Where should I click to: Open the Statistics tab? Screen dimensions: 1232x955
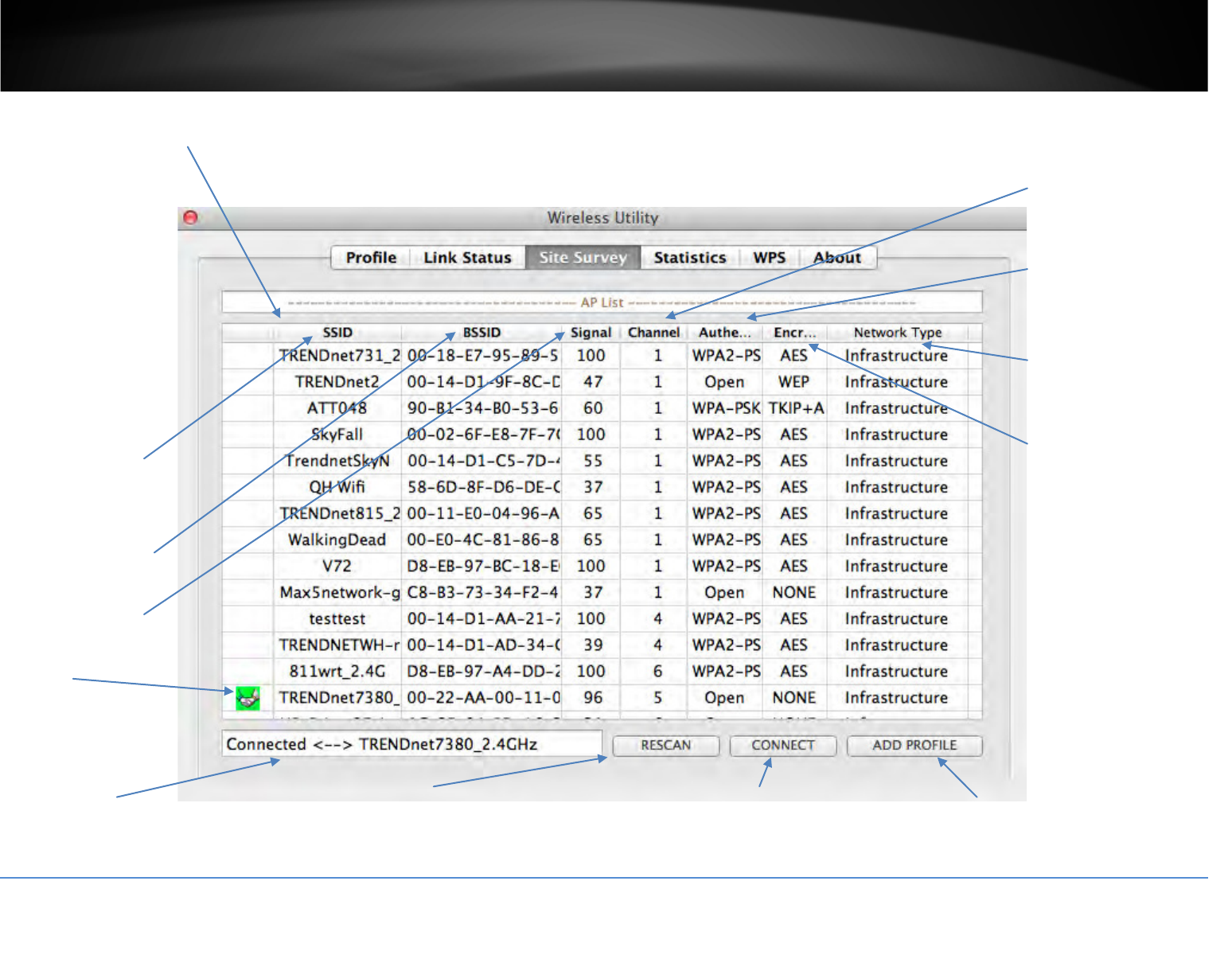point(690,258)
